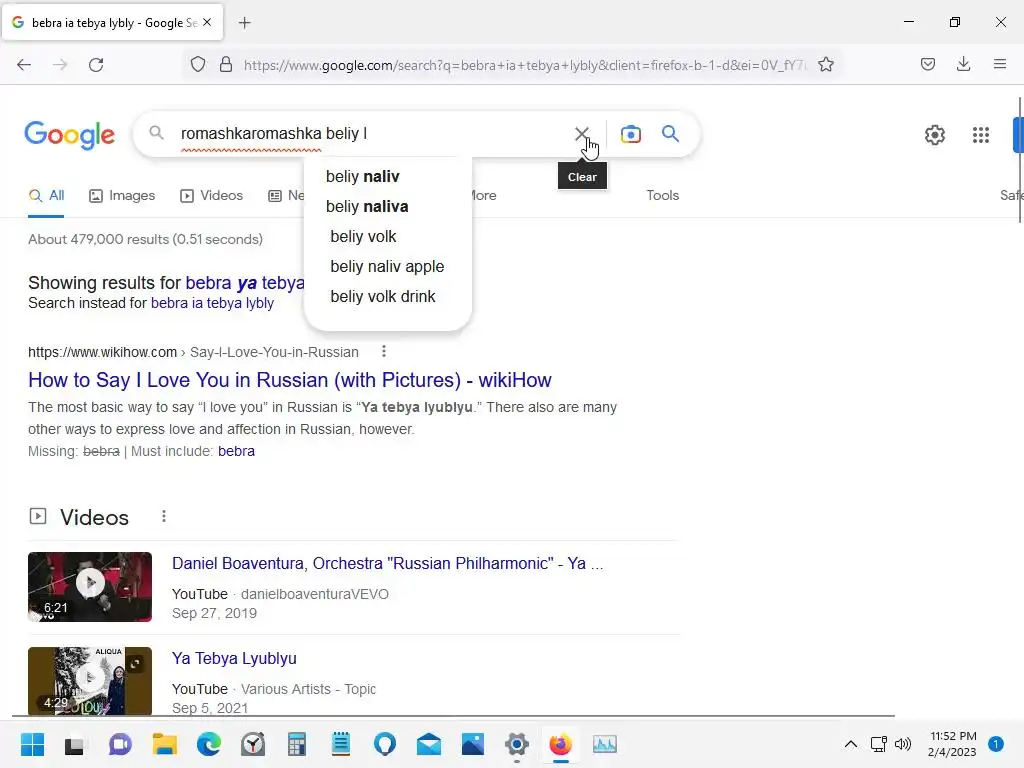Switch to Firefox on the taskbar
The image size is (1024, 768).
[561, 744]
